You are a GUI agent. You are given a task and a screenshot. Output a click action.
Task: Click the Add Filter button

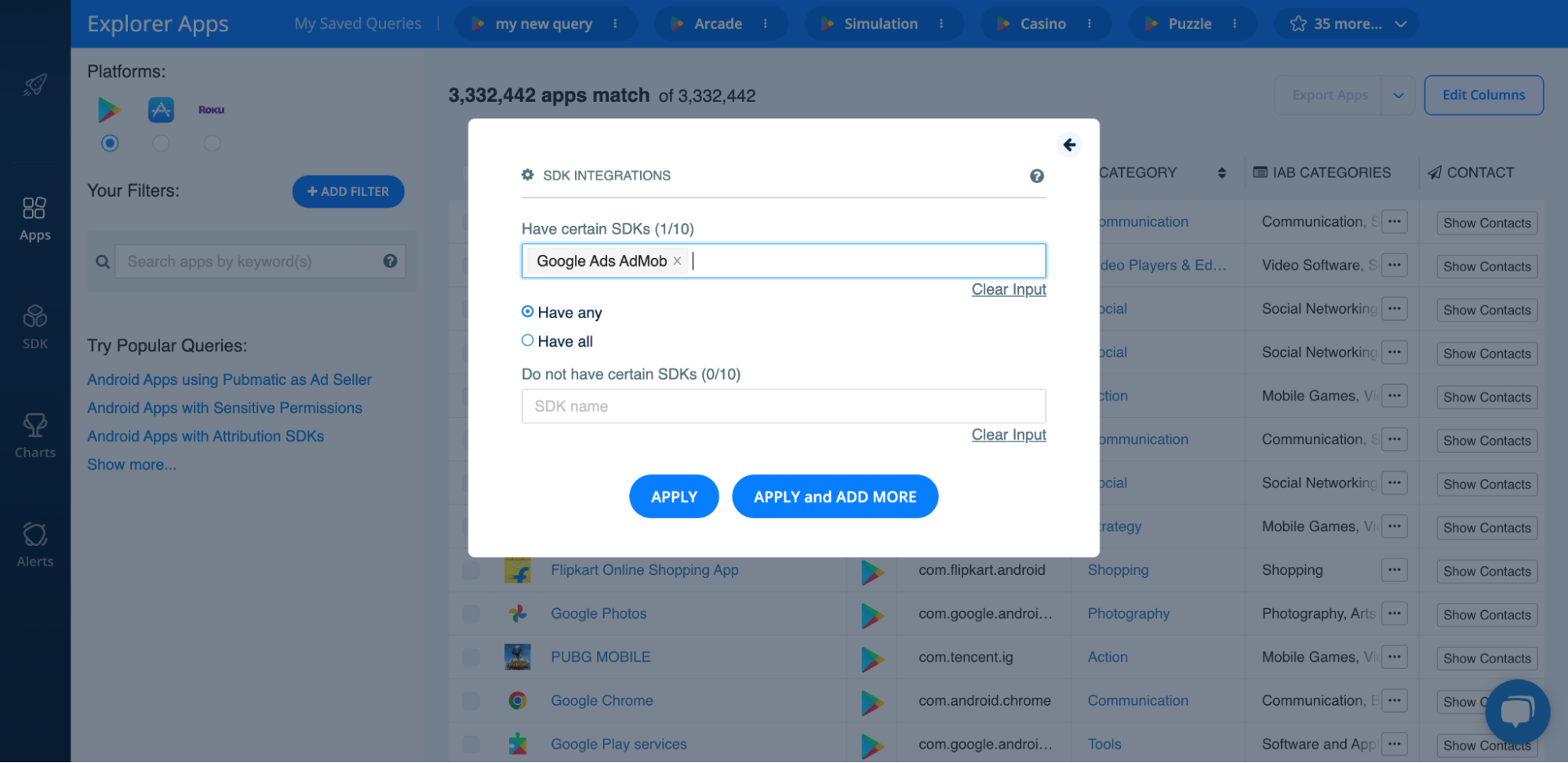tap(348, 191)
